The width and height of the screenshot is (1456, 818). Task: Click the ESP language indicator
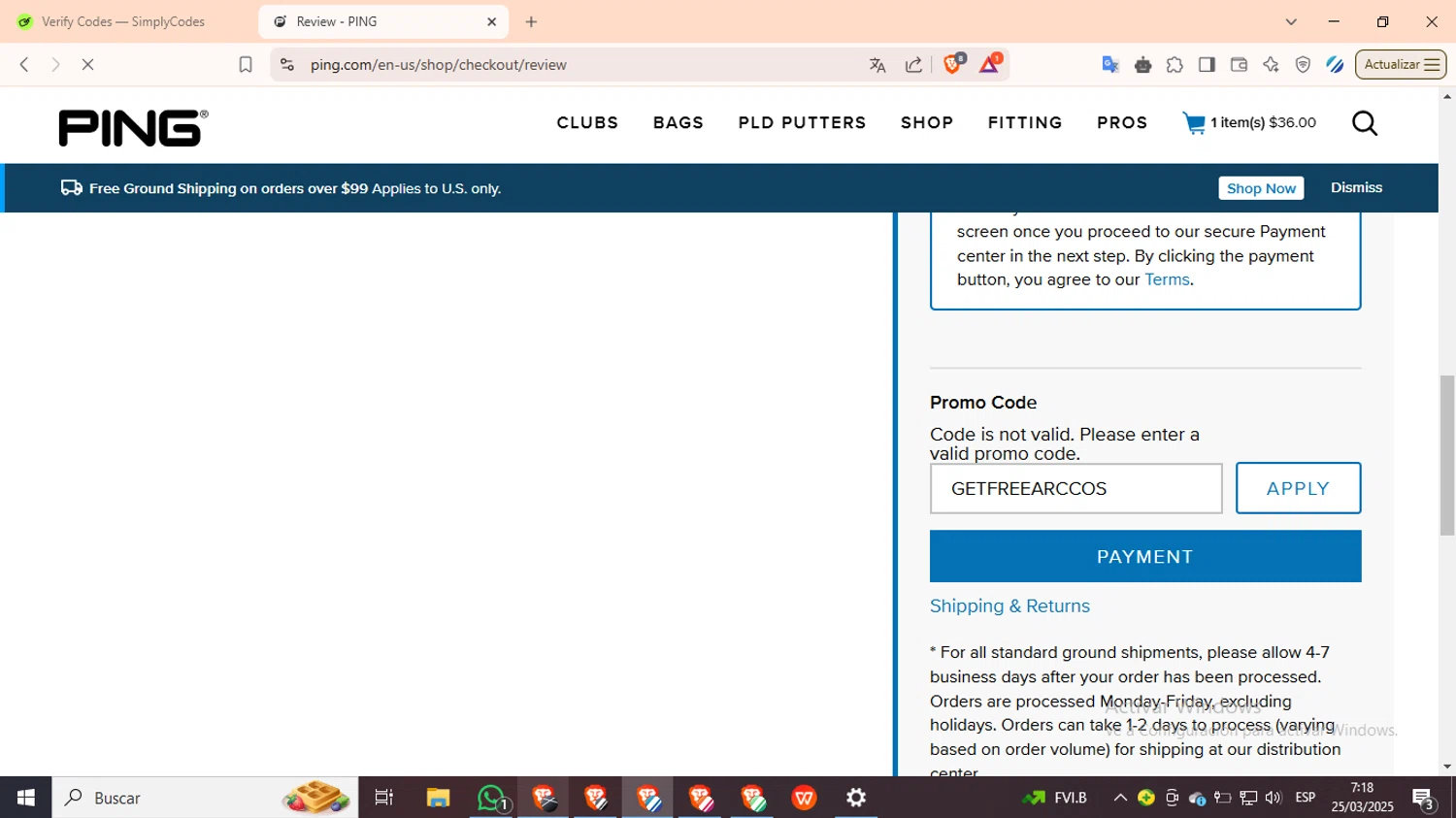[1306, 798]
